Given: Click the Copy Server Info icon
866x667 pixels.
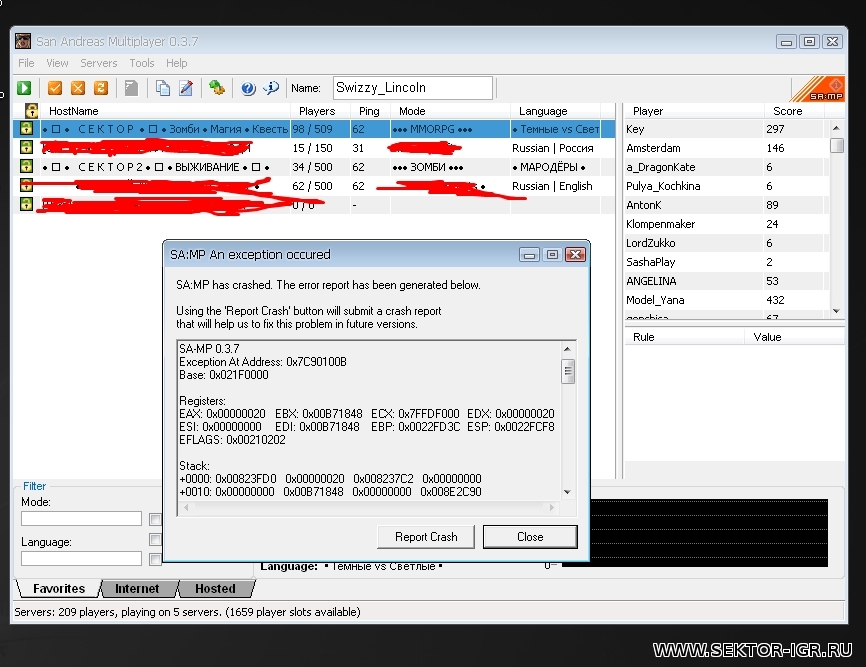Looking at the screenshot, I should pos(162,88).
